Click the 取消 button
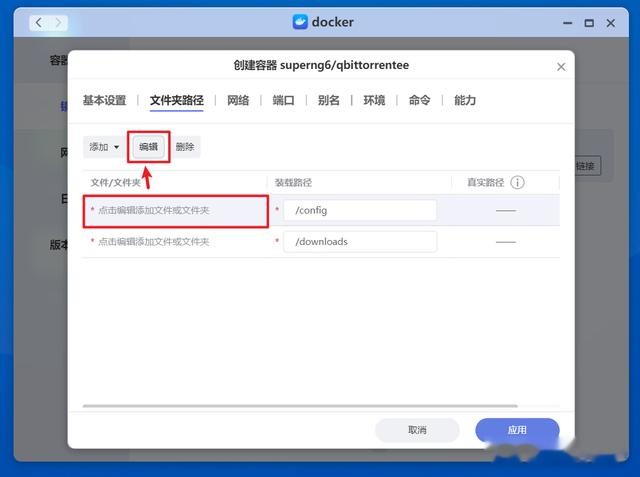The height and width of the screenshot is (477, 640). (417, 430)
